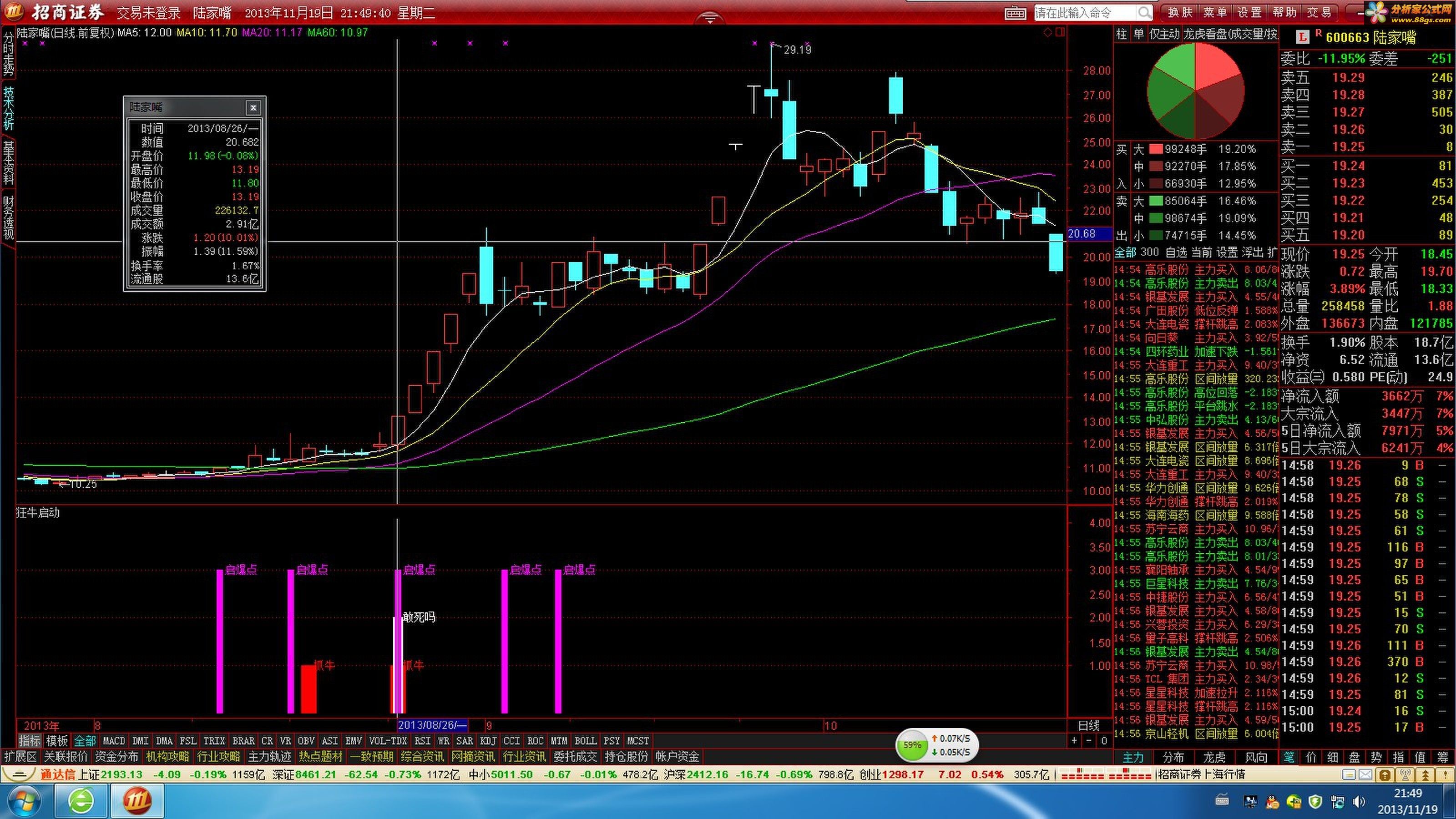Click the order-flow pie chart
The height and width of the screenshot is (819, 1456).
(x=1195, y=91)
